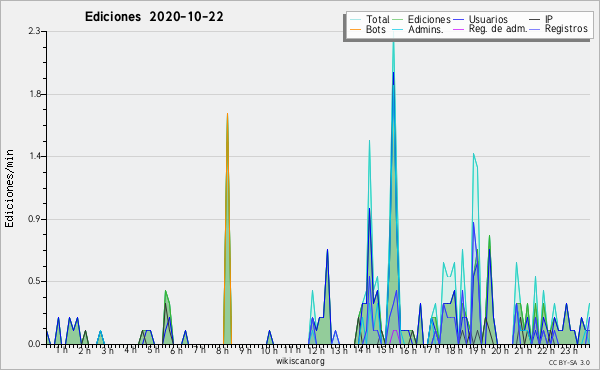Click the 15 h x-axis label
The image size is (600, 370).
pos(385,350)
